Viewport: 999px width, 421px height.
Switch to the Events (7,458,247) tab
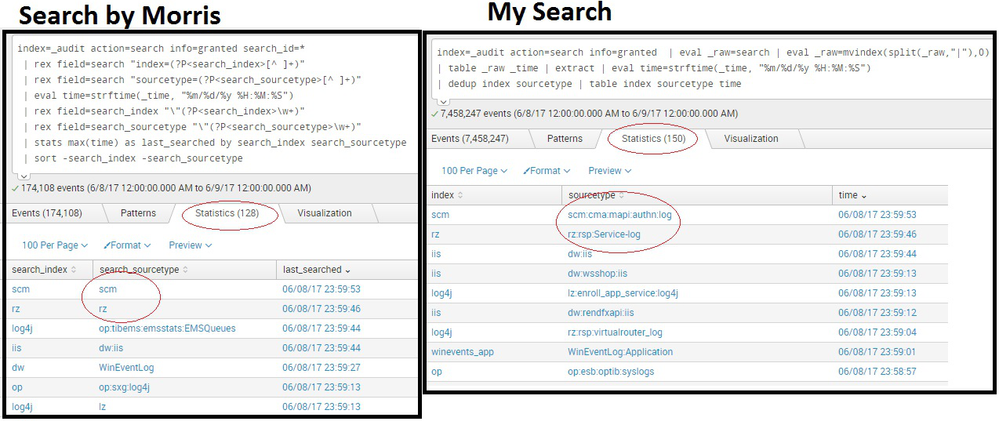469,138
